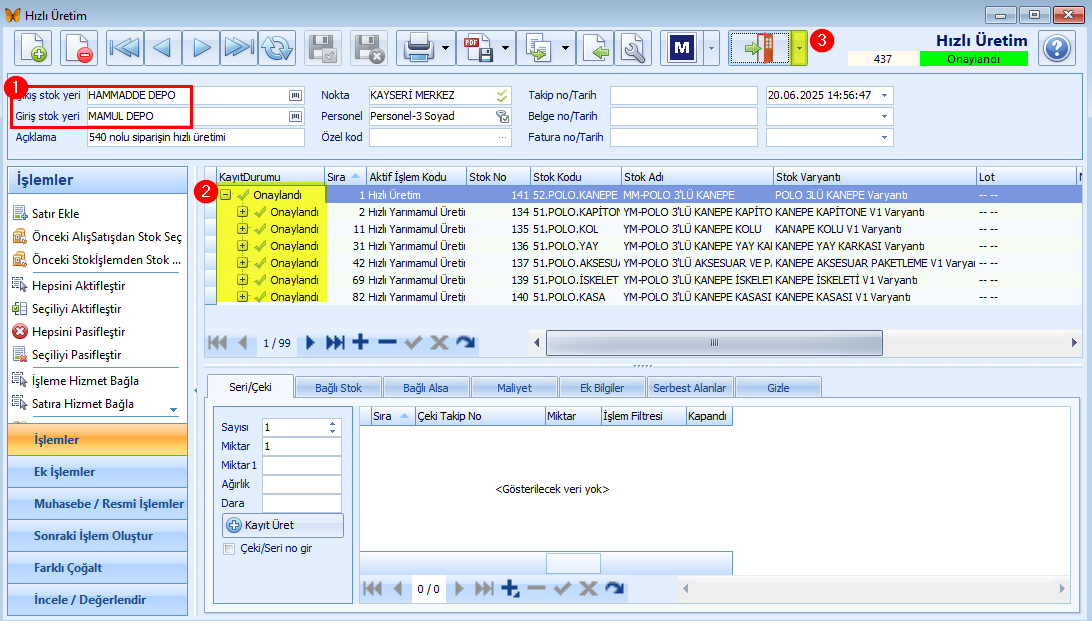Screen dimensions: 1092x621
Task: Open the Muhasebe / Resmi İşlemler panel
Action: click(x=98, y=503)
